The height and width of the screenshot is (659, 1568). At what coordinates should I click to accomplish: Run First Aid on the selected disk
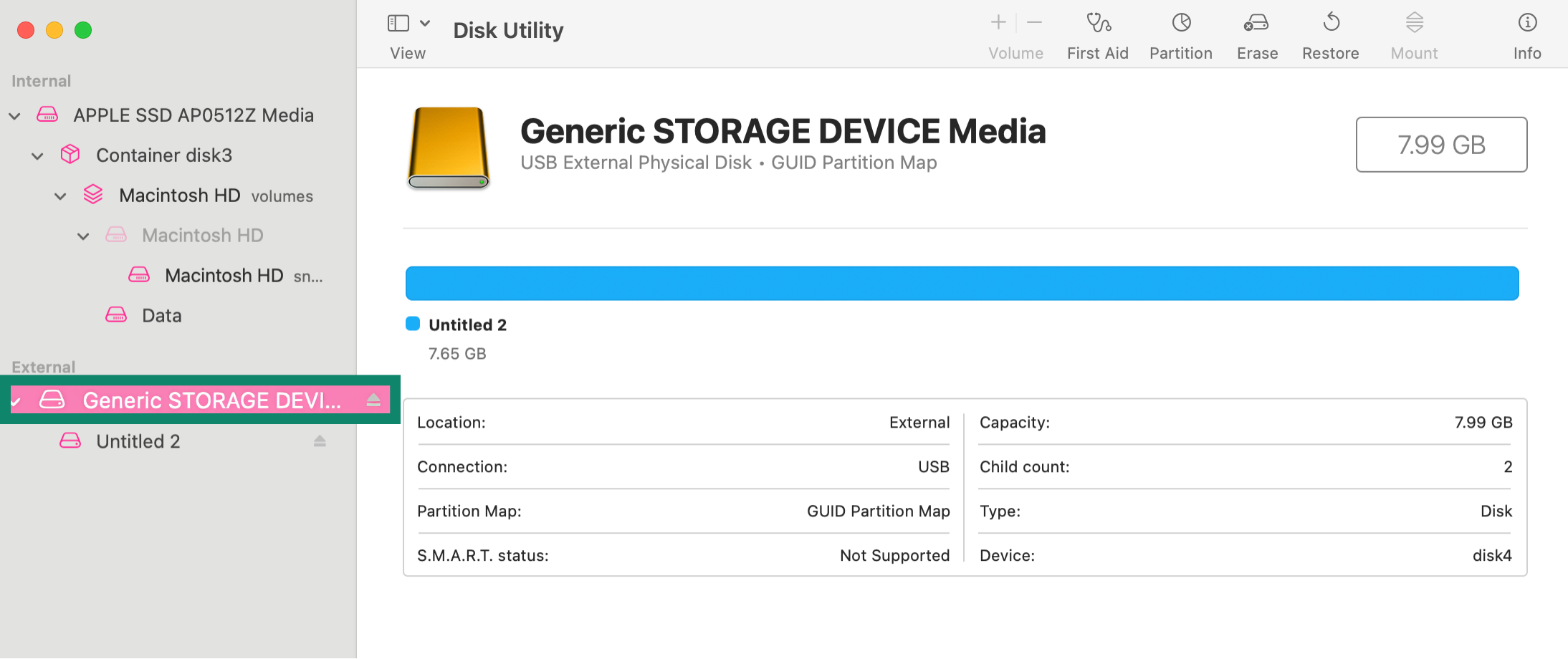pyautogui.click(x=1098, y=34)
